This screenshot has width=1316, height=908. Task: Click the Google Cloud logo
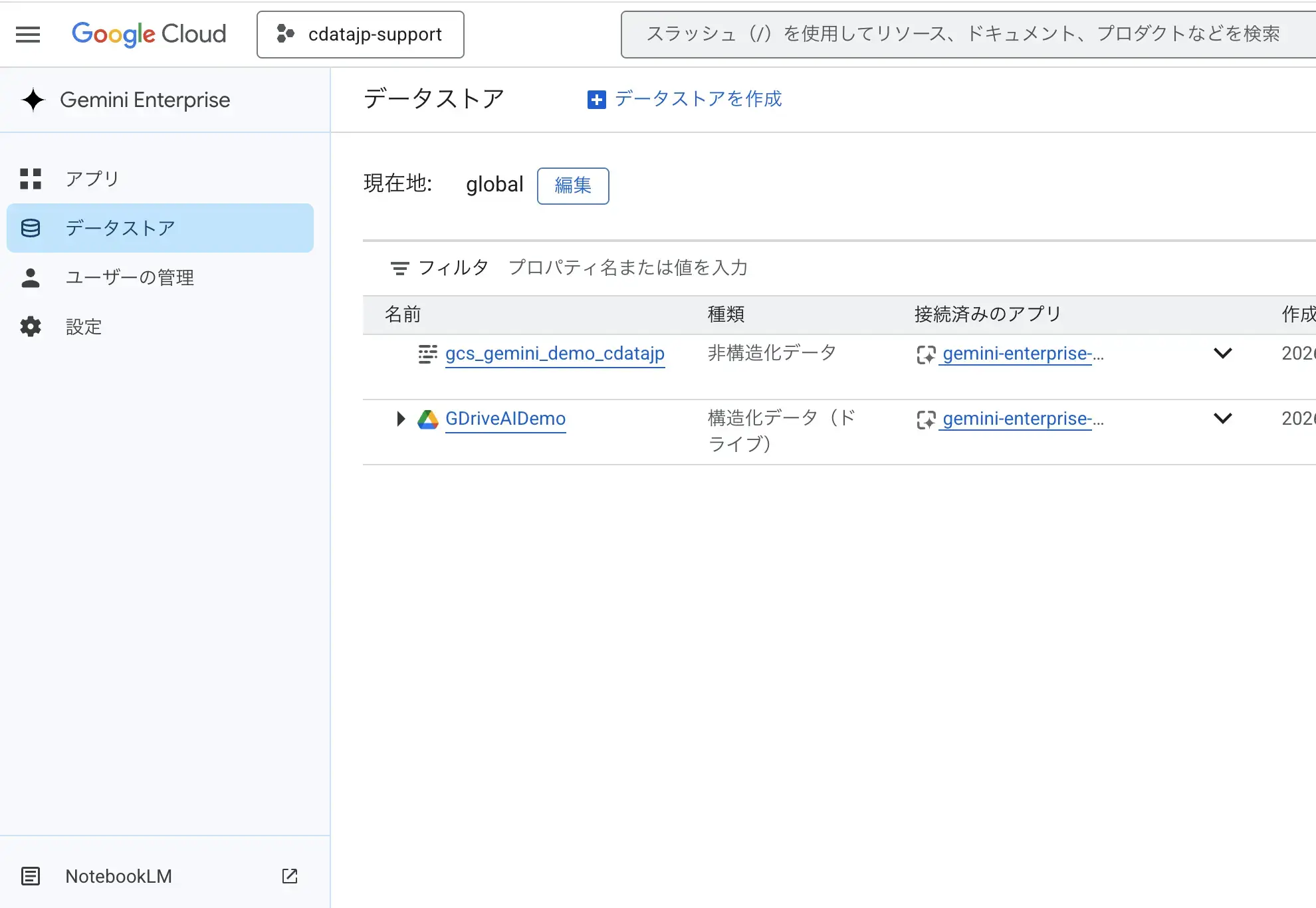[x=149, y=34]
